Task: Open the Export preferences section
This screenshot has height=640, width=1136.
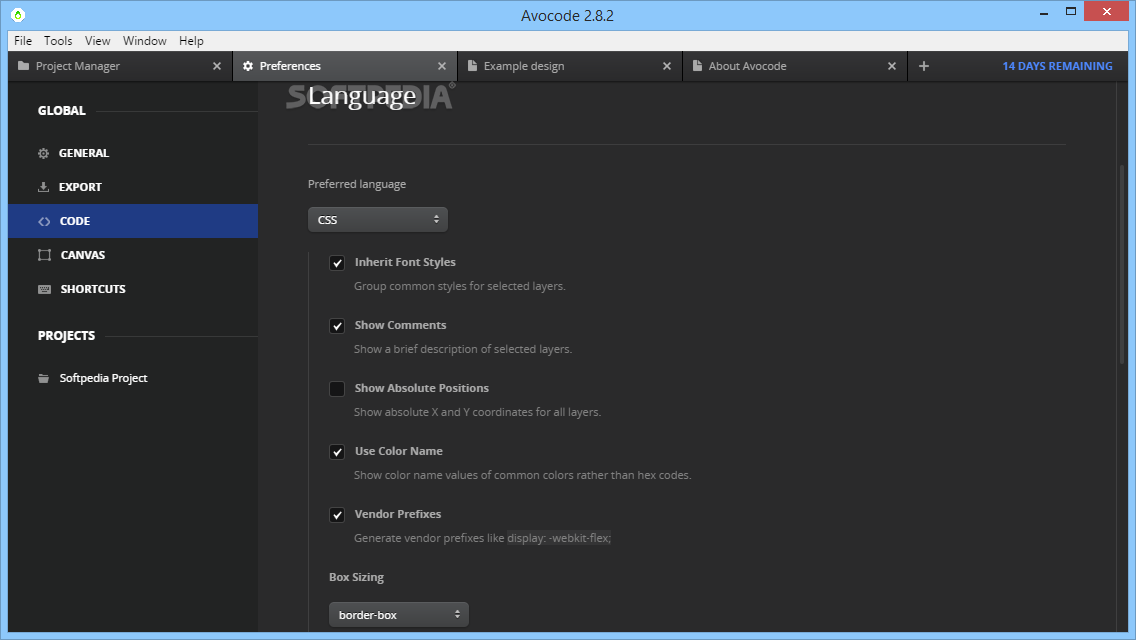Action: [133, 187]
